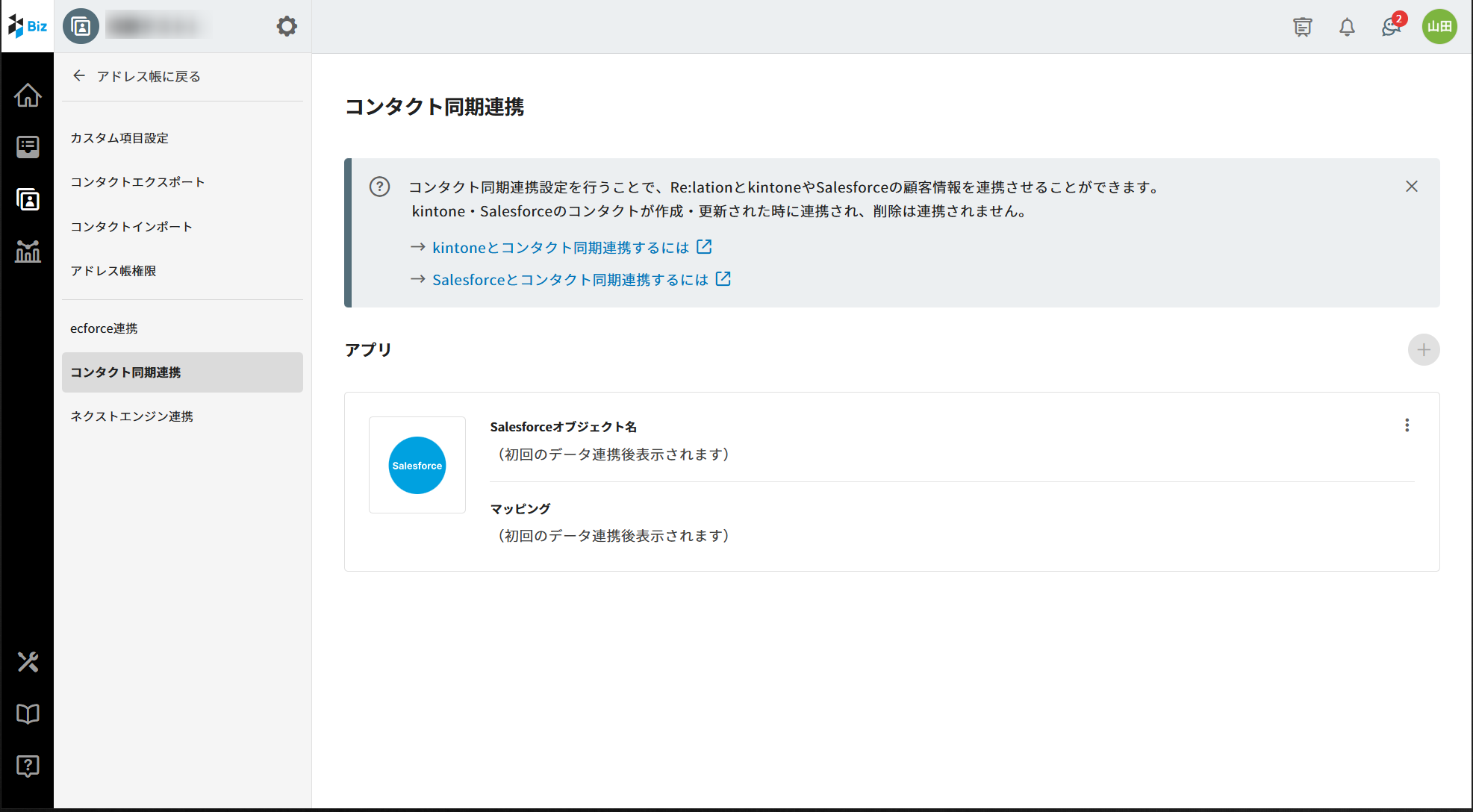
Task: Open kintoneとコンタクト同期連携するには link
Action: 561,248
